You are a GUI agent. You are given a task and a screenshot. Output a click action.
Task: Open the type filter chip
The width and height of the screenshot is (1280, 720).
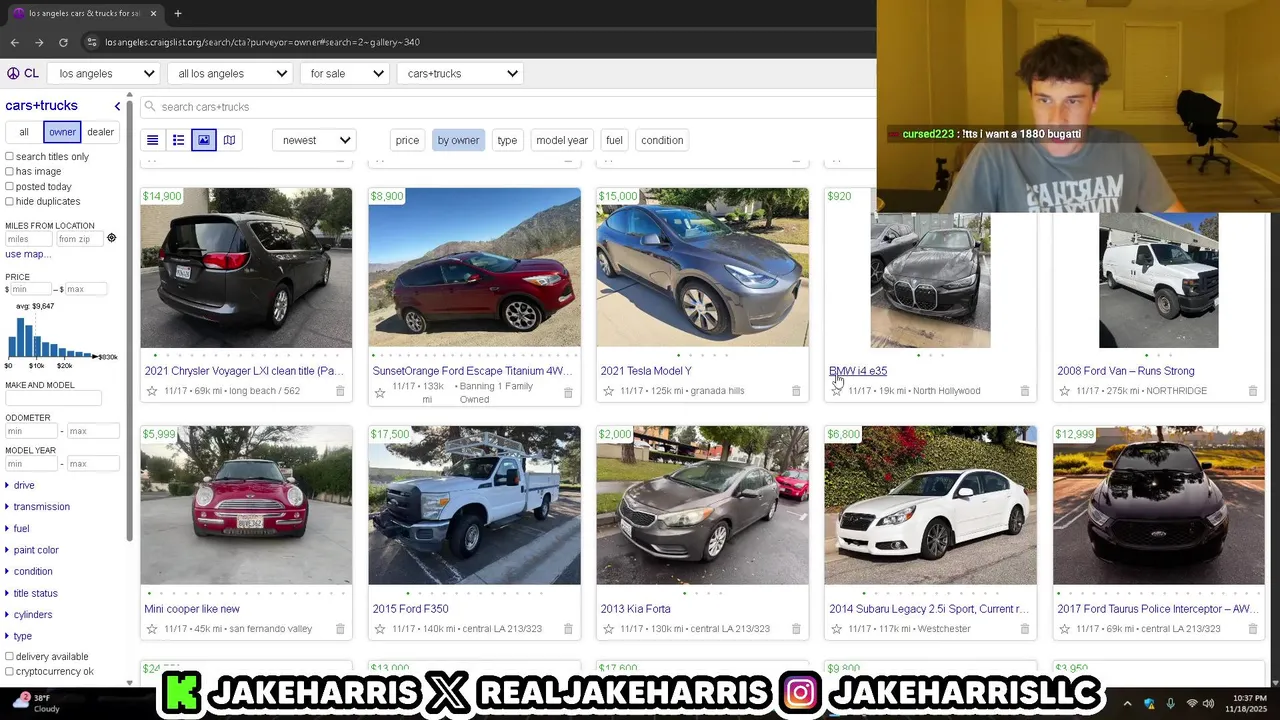click(x=507, y=140)
